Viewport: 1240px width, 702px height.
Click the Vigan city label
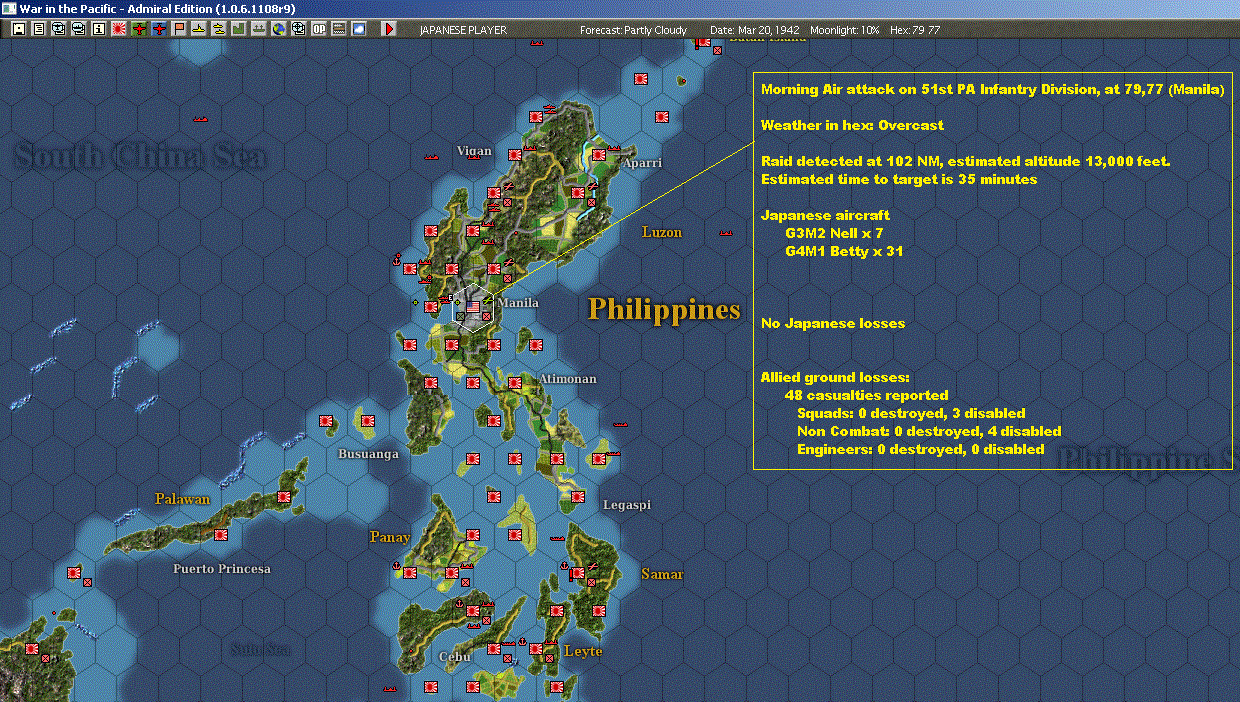click(x=474, y=151)
